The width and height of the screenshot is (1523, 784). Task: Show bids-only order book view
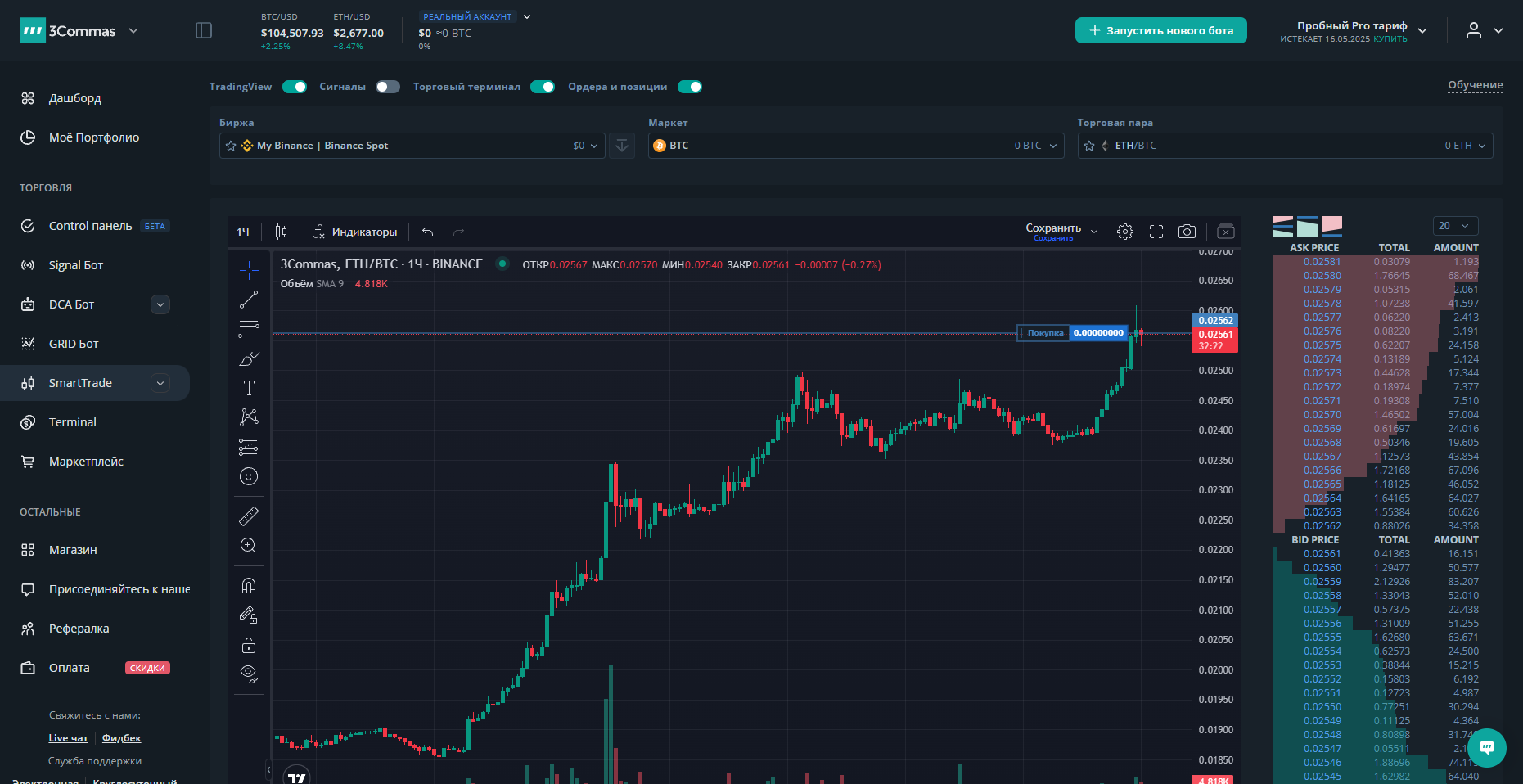1308,226
